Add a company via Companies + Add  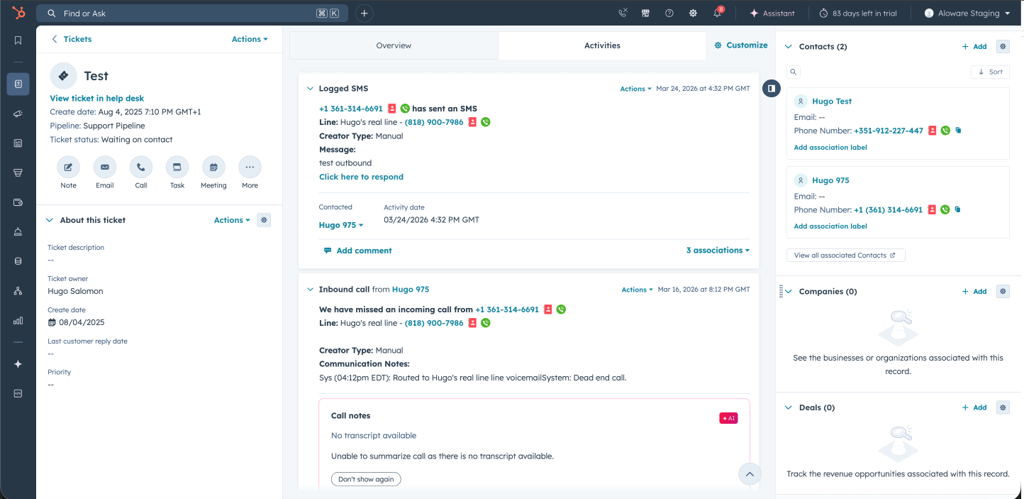974,291
